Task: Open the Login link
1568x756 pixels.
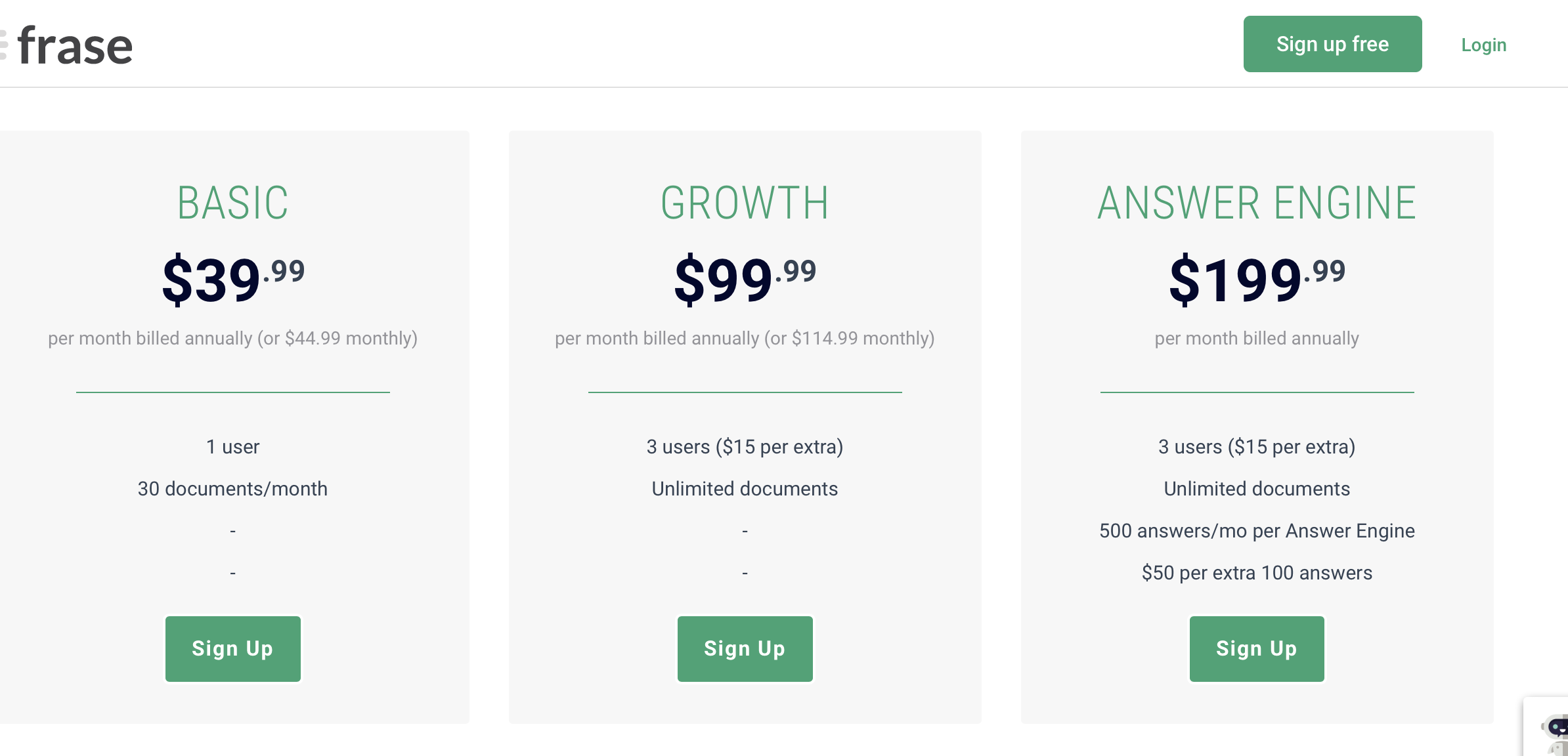Action: [x=1483, y=45]
